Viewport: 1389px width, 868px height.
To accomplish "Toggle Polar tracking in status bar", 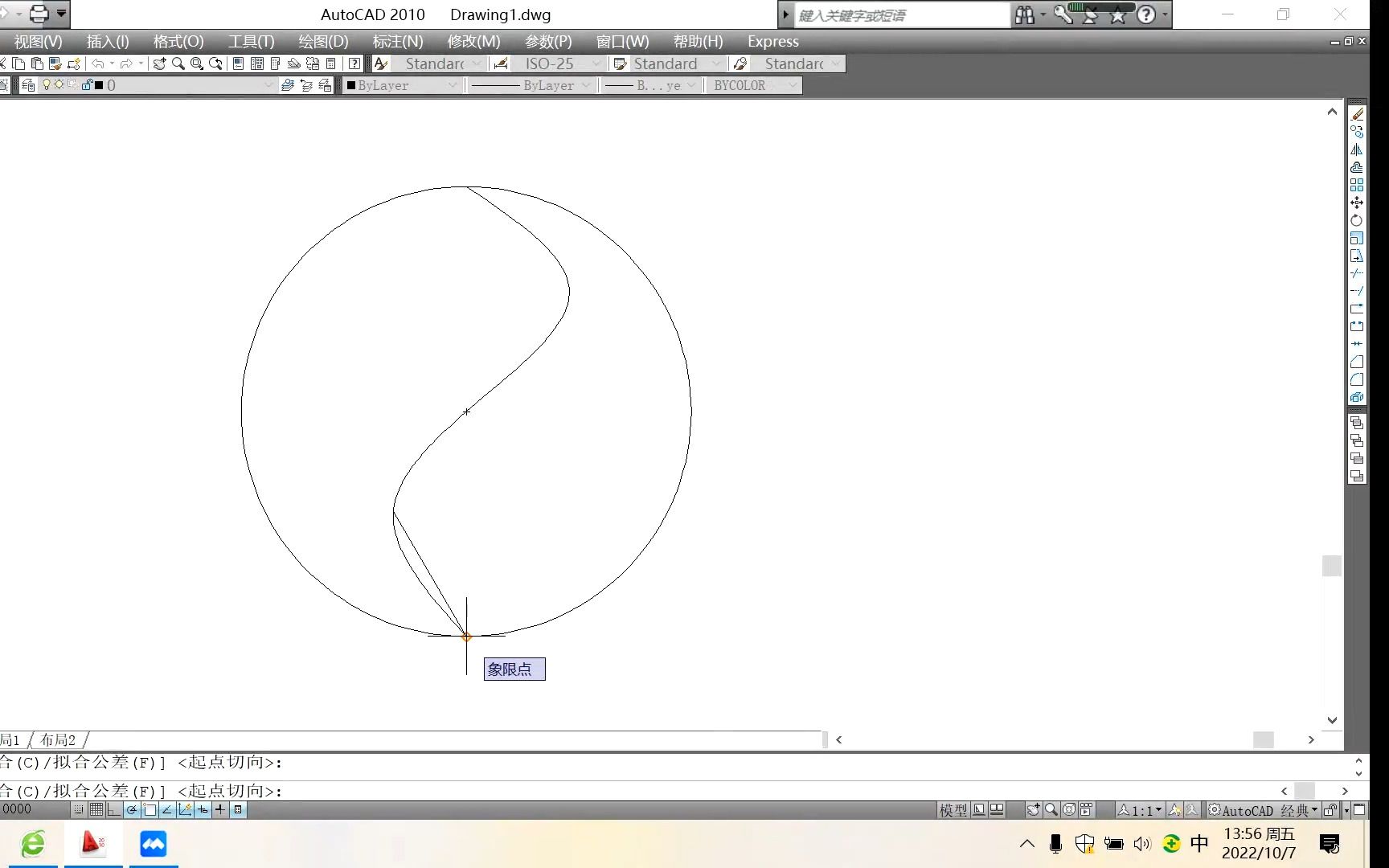I will click(x=132, y=810).
